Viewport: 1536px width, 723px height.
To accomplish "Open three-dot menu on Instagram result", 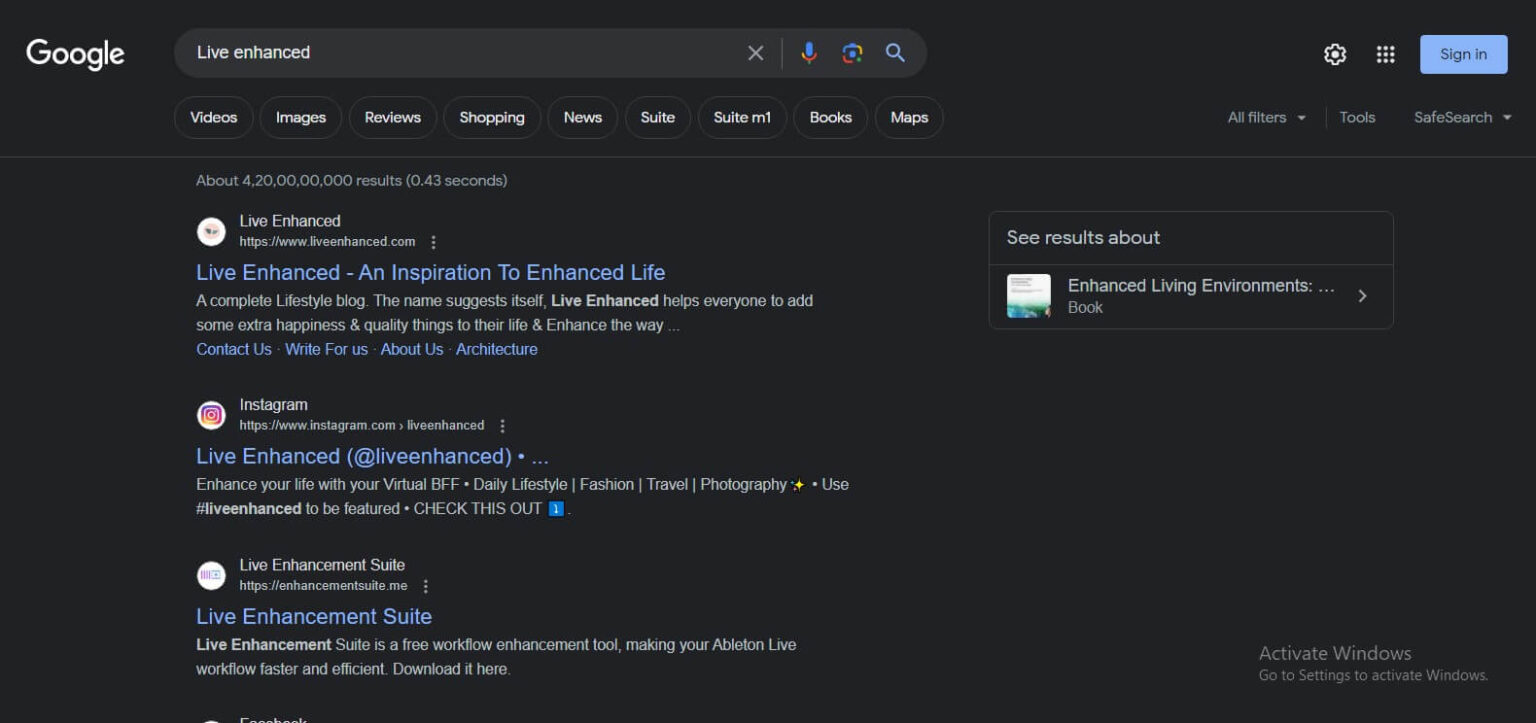I will (502, 425).
